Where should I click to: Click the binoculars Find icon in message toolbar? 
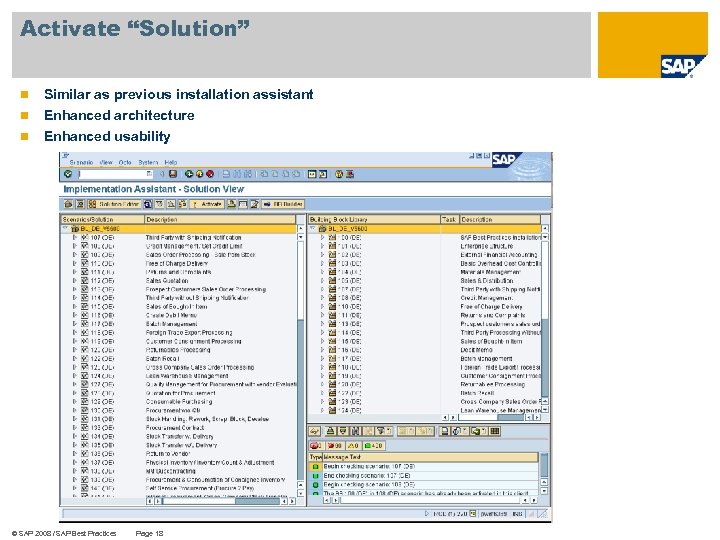[355, 431]
